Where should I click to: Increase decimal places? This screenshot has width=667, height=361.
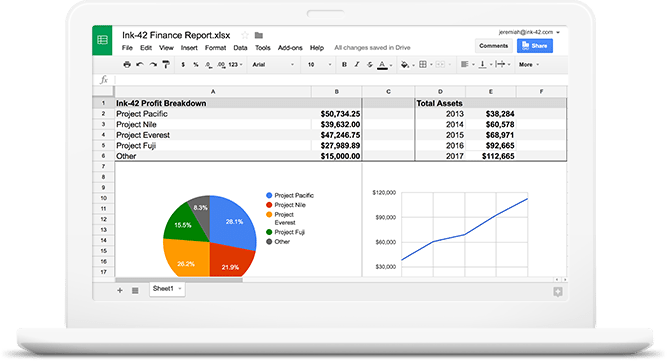pos(221,65)
